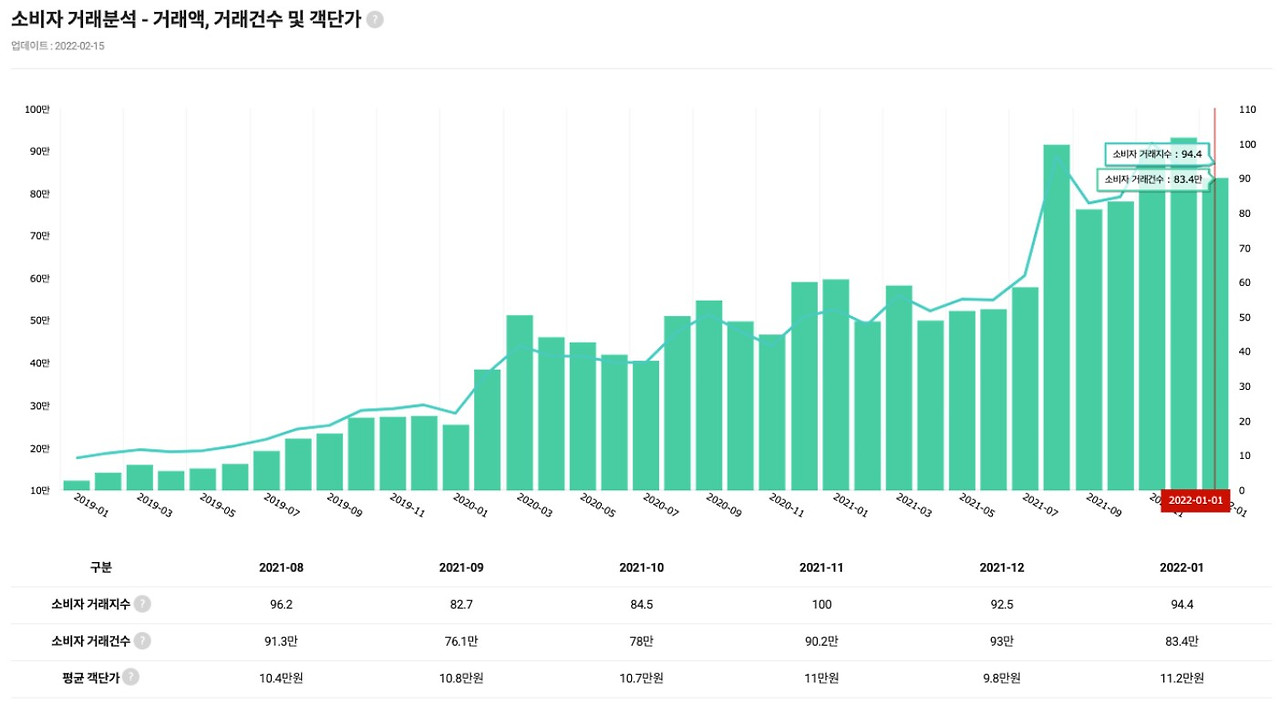Click the 평균 객단가 help icon
1280x705 pixels.
tap(132, 677)
